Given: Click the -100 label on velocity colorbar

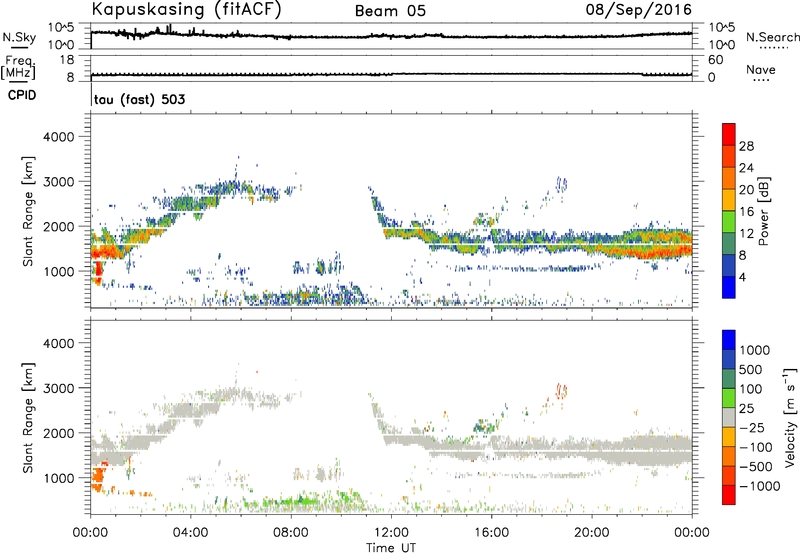Looking at the screenshot, I should pyautogui.click(x=755, y=447).
